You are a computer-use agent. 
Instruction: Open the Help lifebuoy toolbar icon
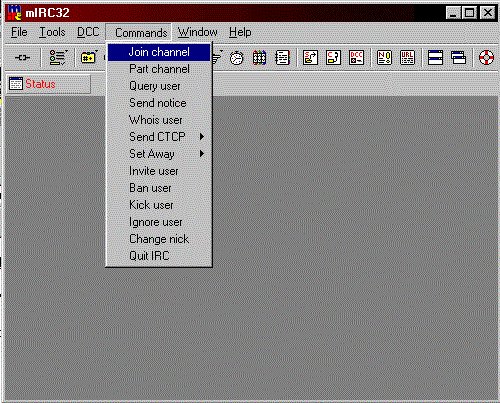click(486, 58)
